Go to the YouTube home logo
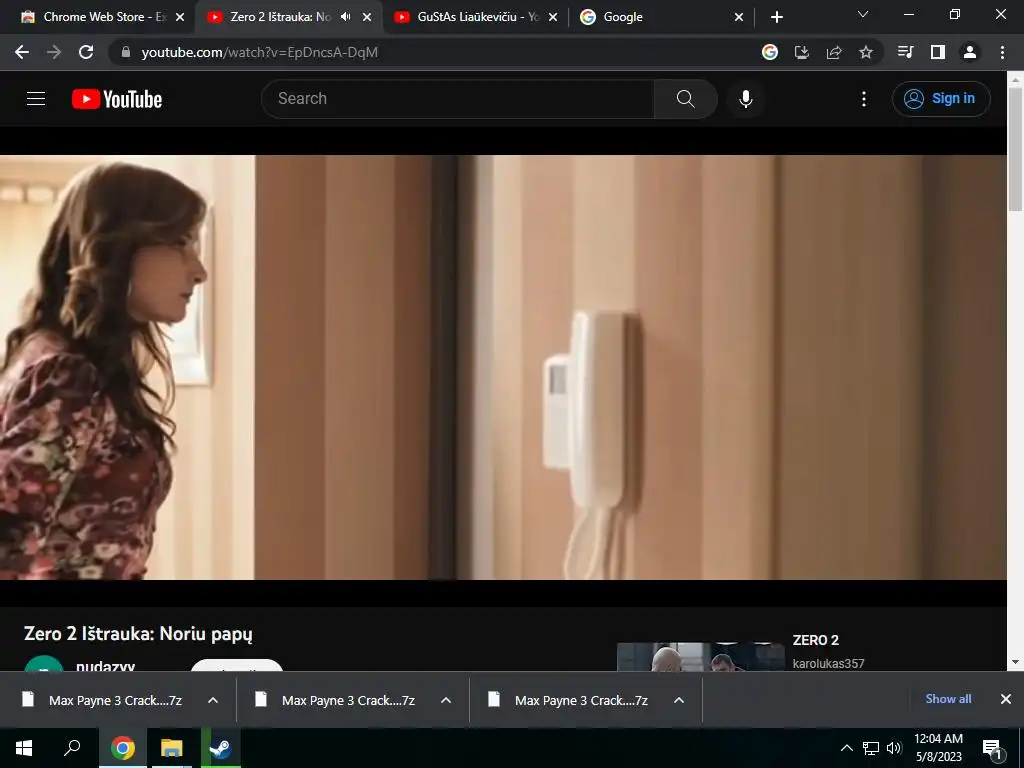This screenshot has height=768, width=1024. pyautogui.click(x=117, y=99)
